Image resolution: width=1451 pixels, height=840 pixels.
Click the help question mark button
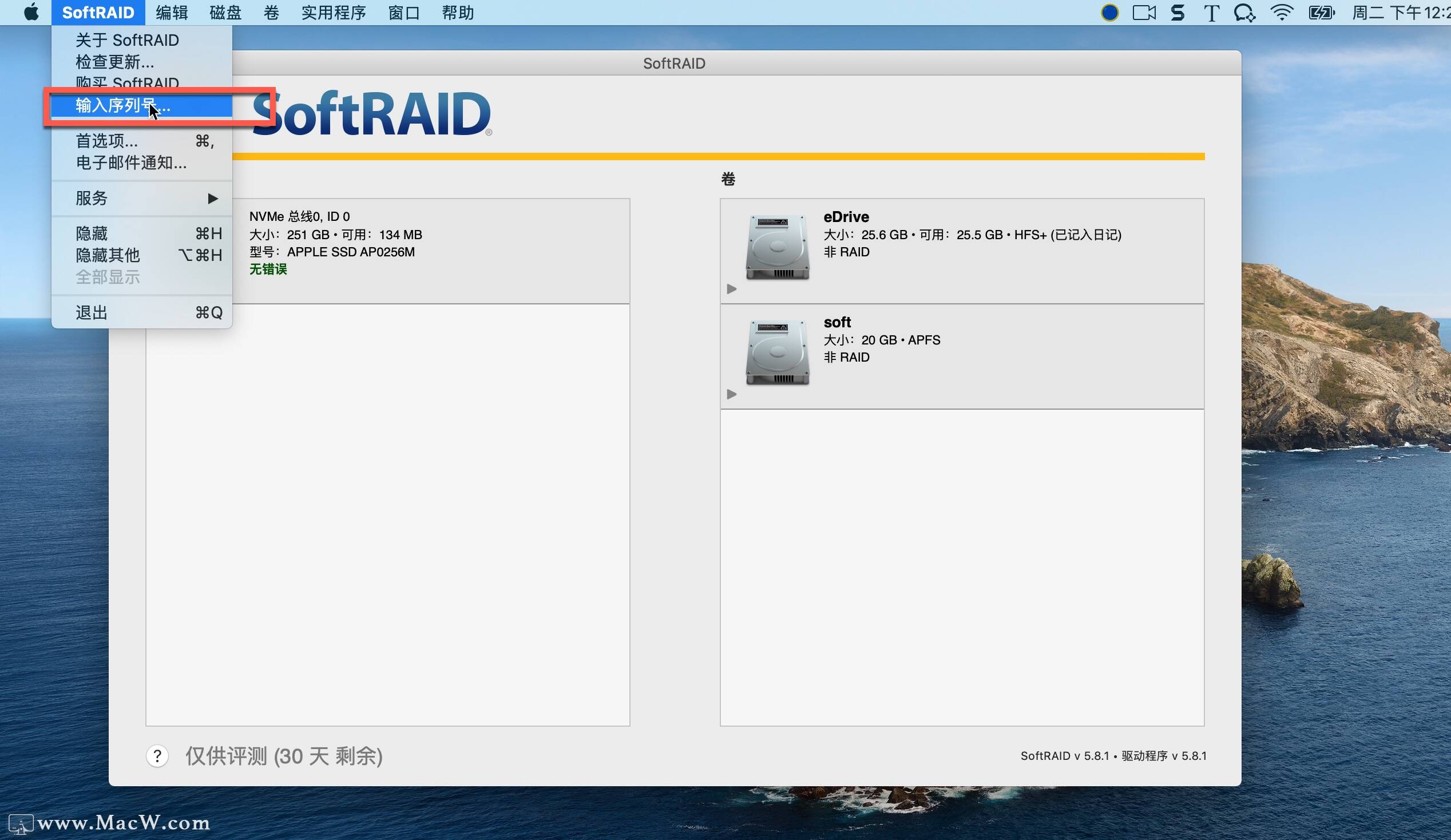[x=157, y=756]
